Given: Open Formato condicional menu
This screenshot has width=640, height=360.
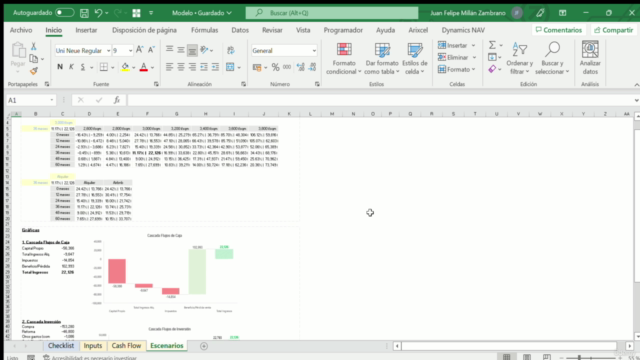Looking at the screenshot, I should 344,59.
